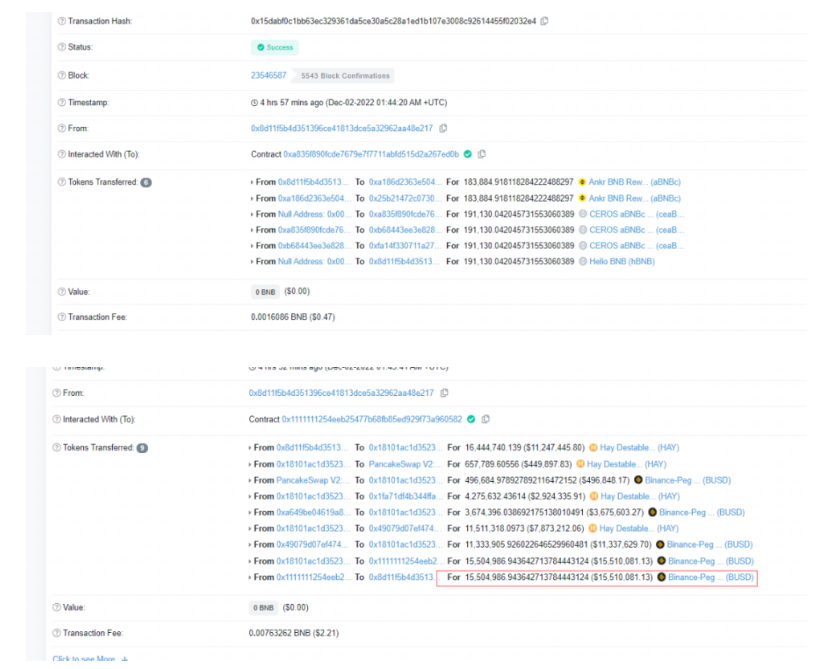Open recipient 0x1111111254eeb2 in 15,504,986.94 BUSD row
Viewport: 832px width, 669px height.
405,561
